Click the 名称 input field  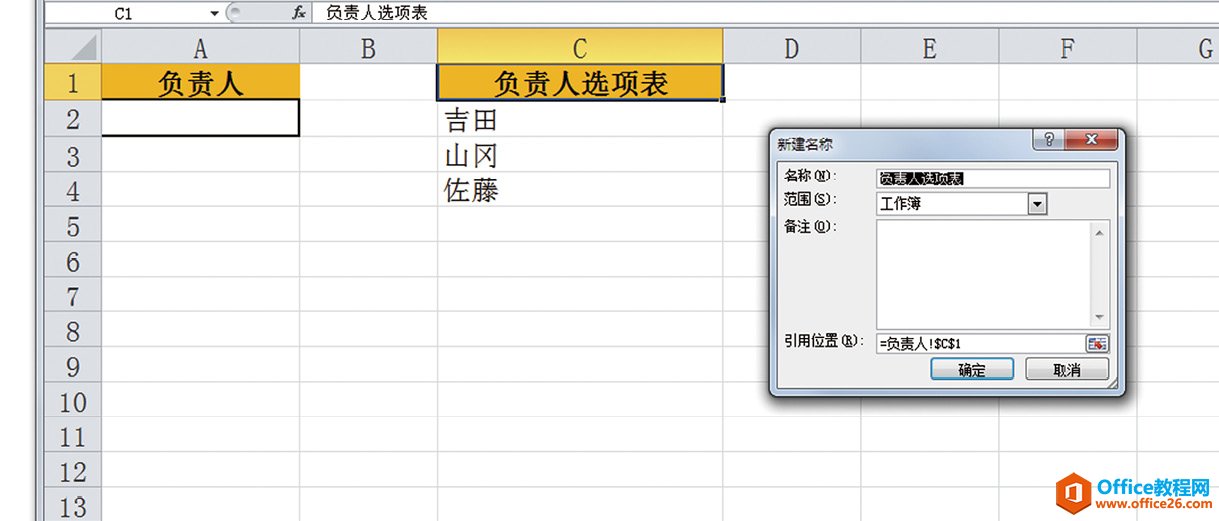[x=992, y=178]
